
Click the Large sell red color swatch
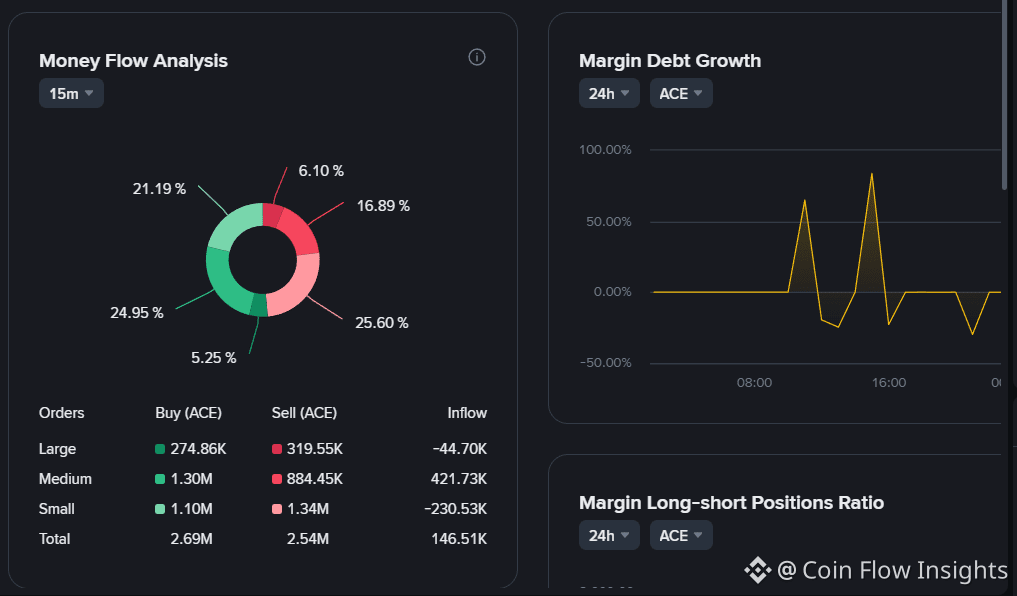[277, 449]
